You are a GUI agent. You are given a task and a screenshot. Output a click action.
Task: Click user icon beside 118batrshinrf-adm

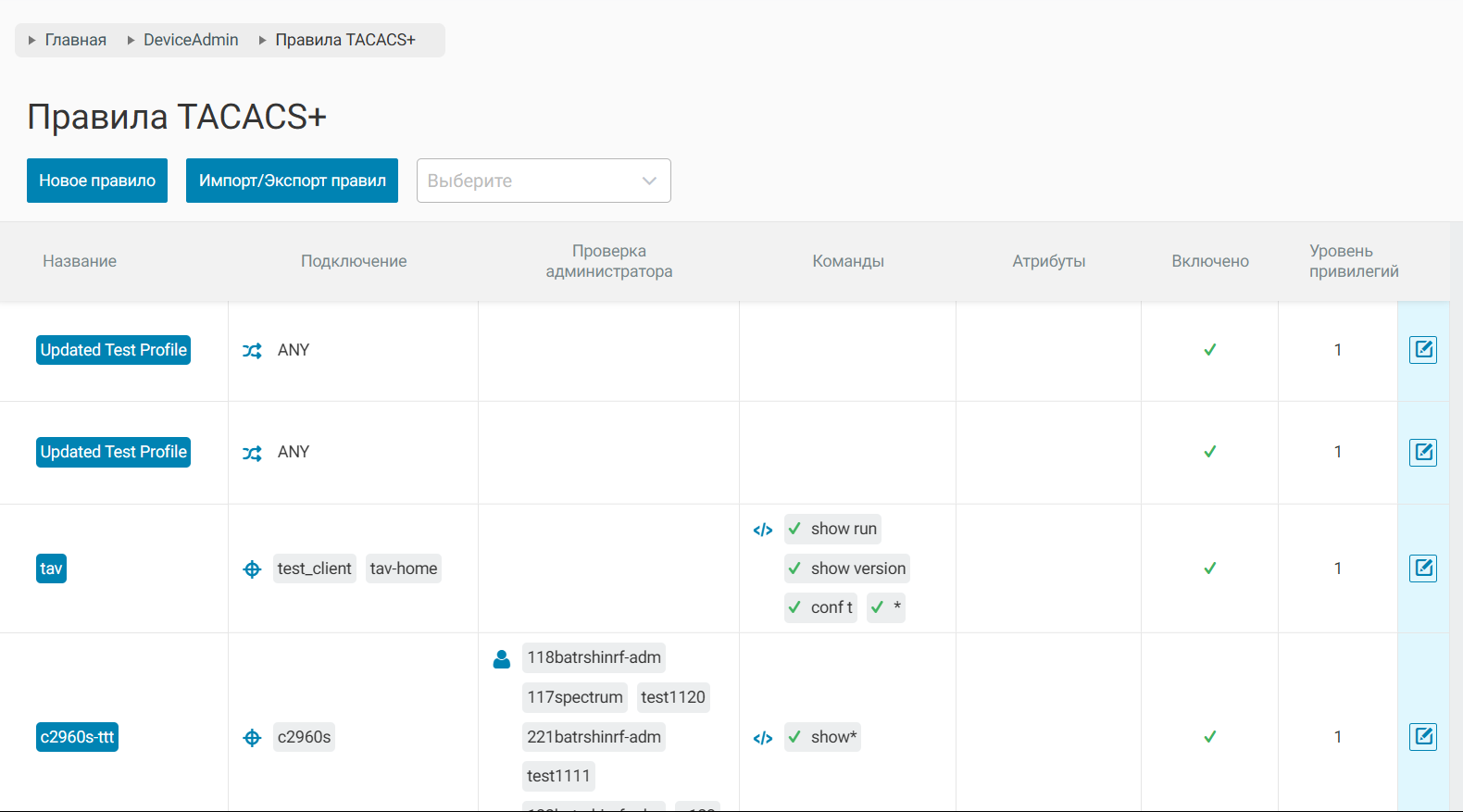[502, 659]
